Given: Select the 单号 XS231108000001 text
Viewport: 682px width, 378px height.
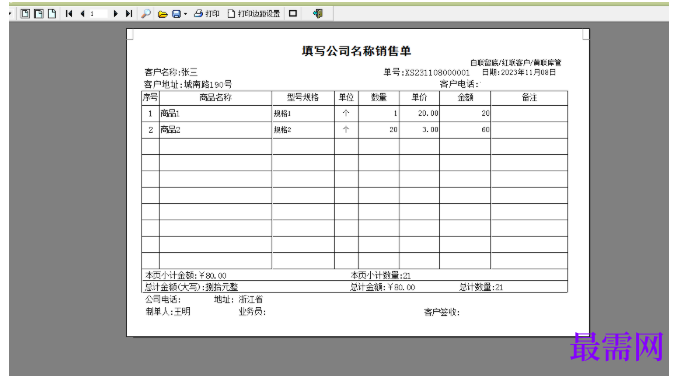Looking at the screenshot, I should click(x=426, y=73).
